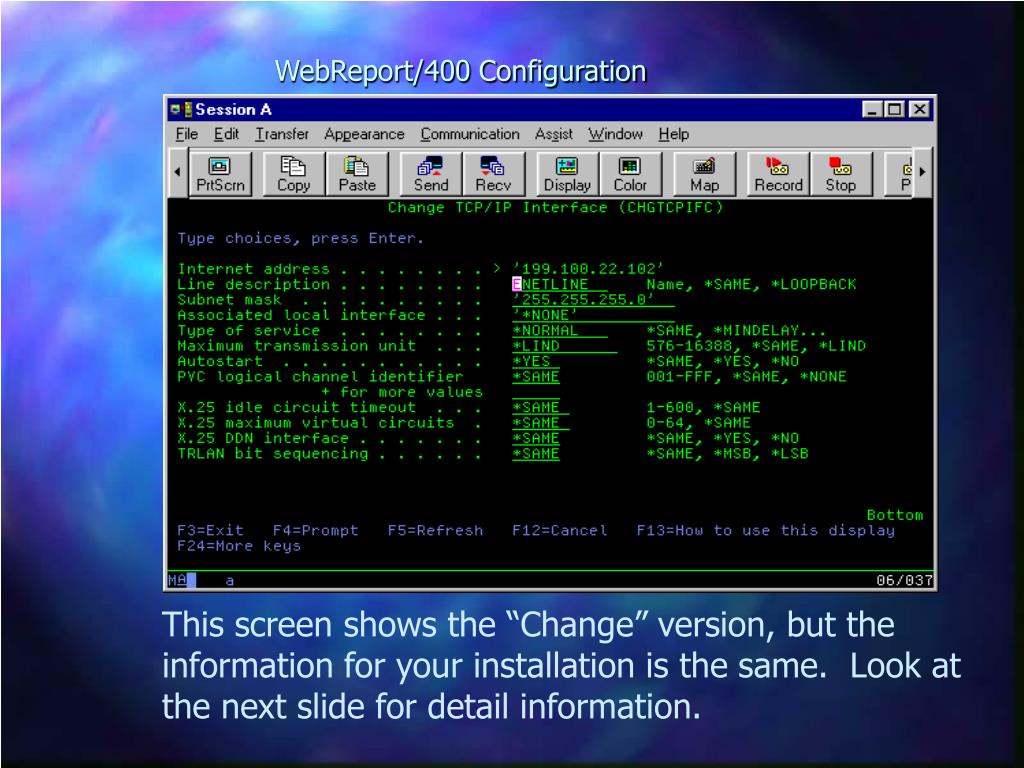Click the Autostart *YES field
Image resolution: width=1024 pixels, height=768 pixels.
[x=536, y=361]
